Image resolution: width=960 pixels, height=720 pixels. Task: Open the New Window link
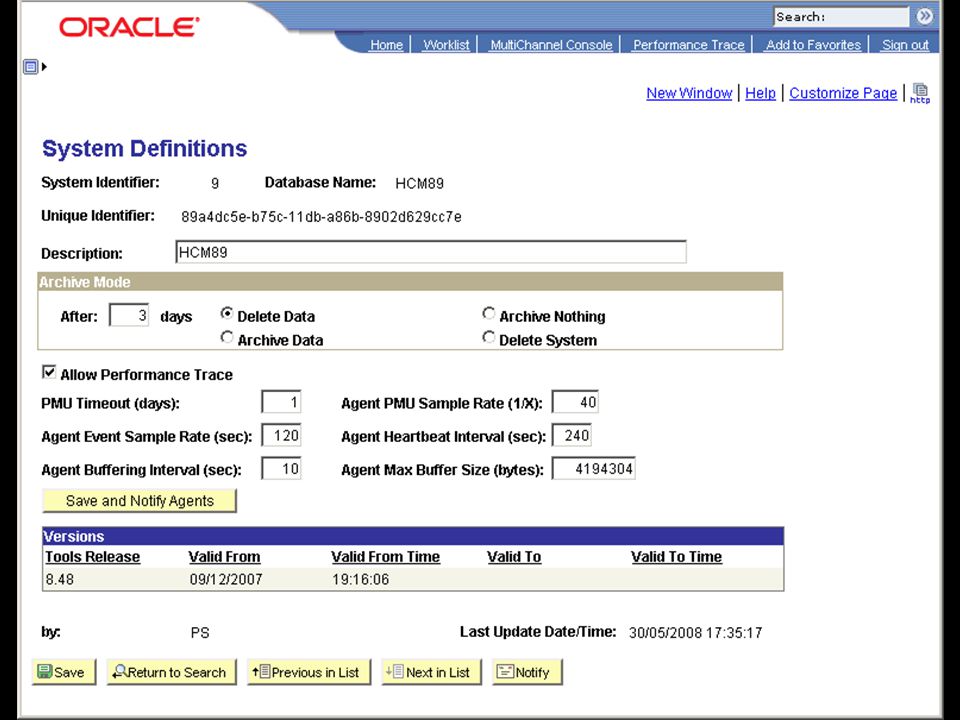689,93
